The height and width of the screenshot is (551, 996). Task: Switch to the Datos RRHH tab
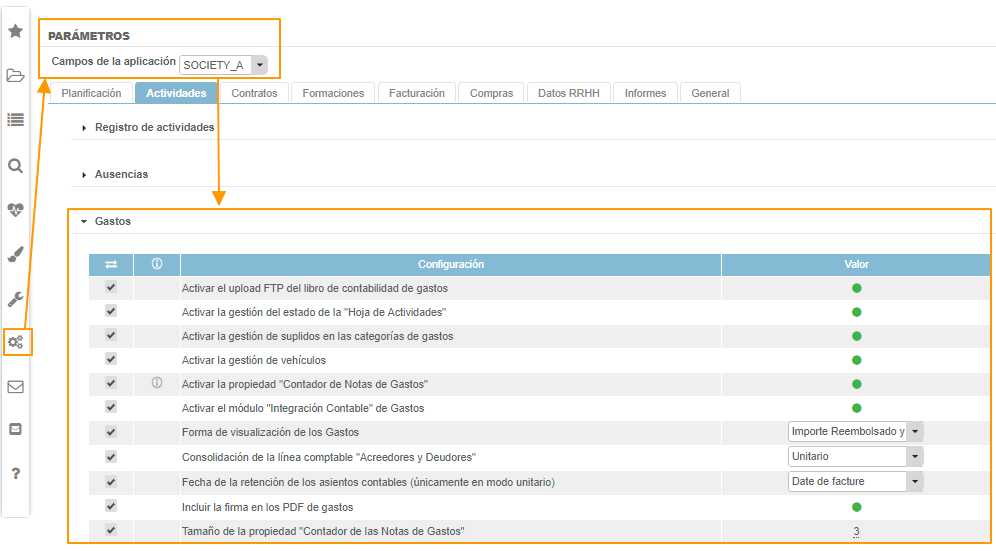click(568, 93)
